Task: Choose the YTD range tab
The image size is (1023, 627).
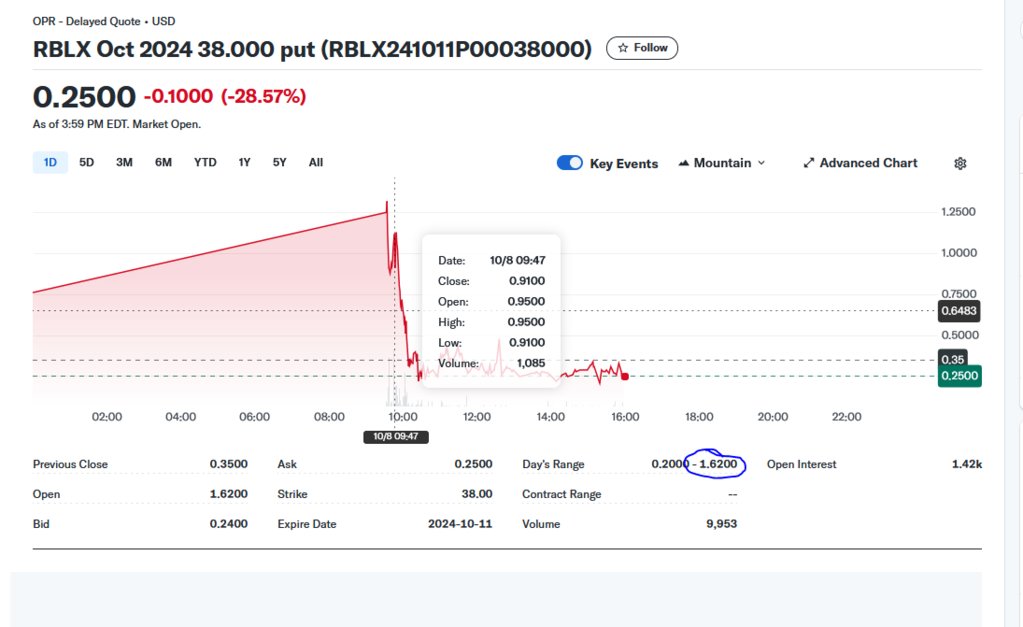Action: tap(205, 162)
